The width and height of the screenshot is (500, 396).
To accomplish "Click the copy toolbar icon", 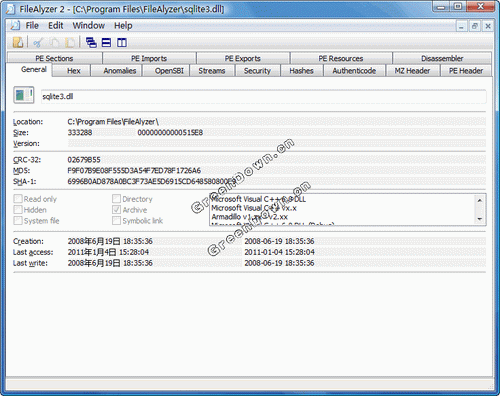I will [x=55, y=42].
